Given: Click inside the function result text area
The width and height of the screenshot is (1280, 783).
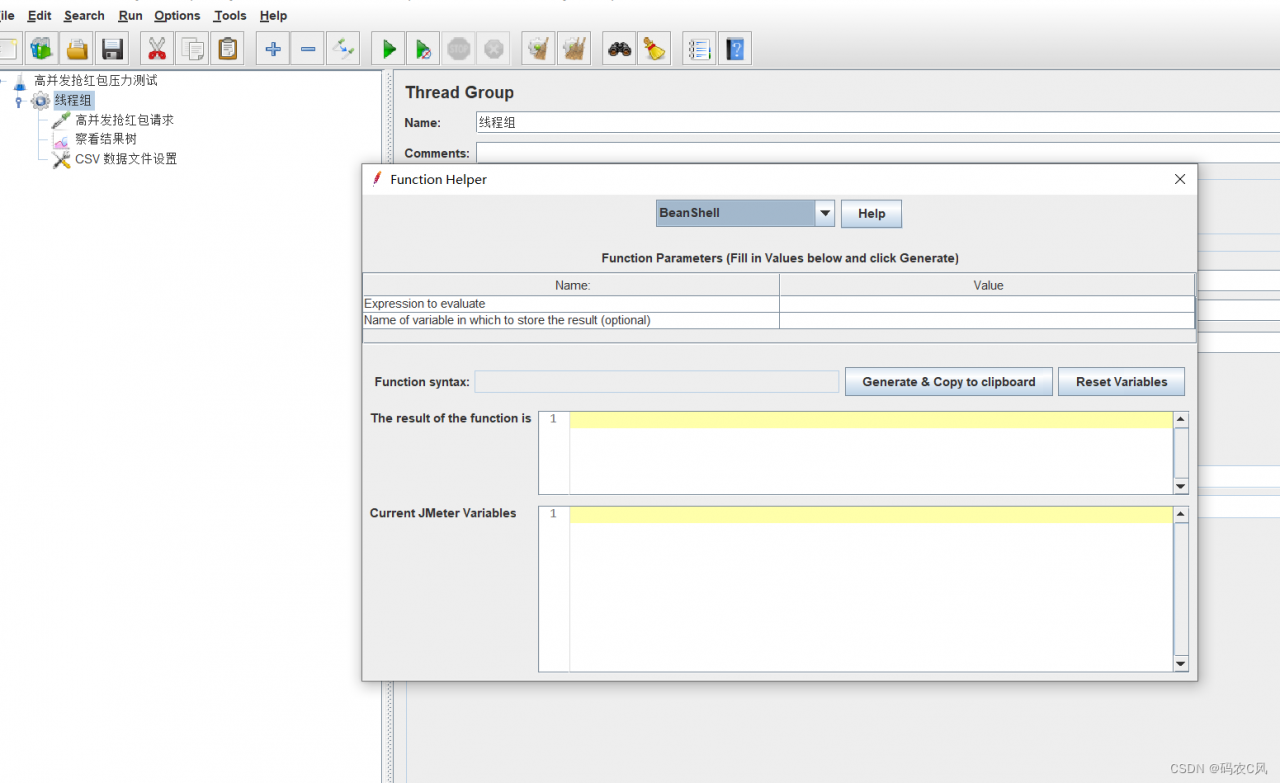Looking at the screenshot, I should (871, 452).
